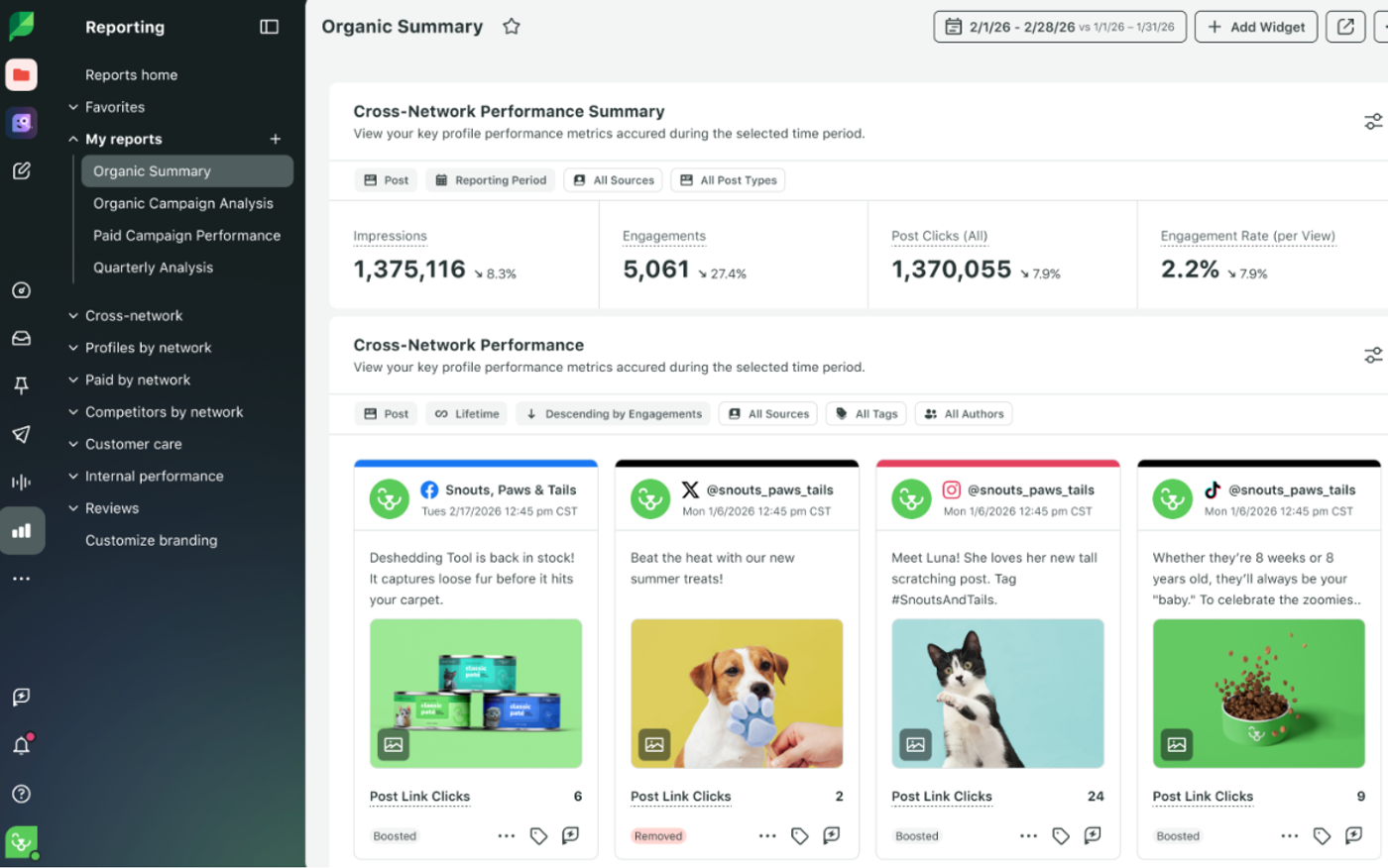1388x868 pixels.
Task: Expand the Customer care section
Action: point(125,445)
